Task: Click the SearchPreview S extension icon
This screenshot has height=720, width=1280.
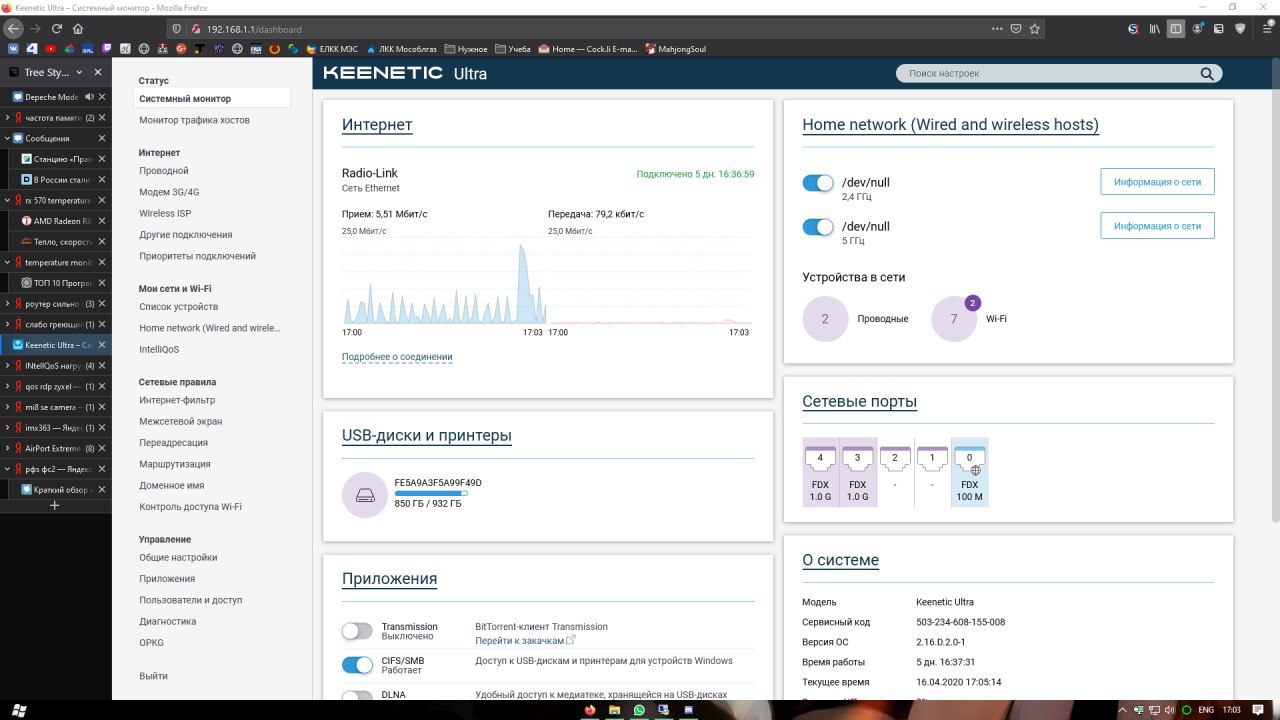Action: click(x=1133, y=29)
